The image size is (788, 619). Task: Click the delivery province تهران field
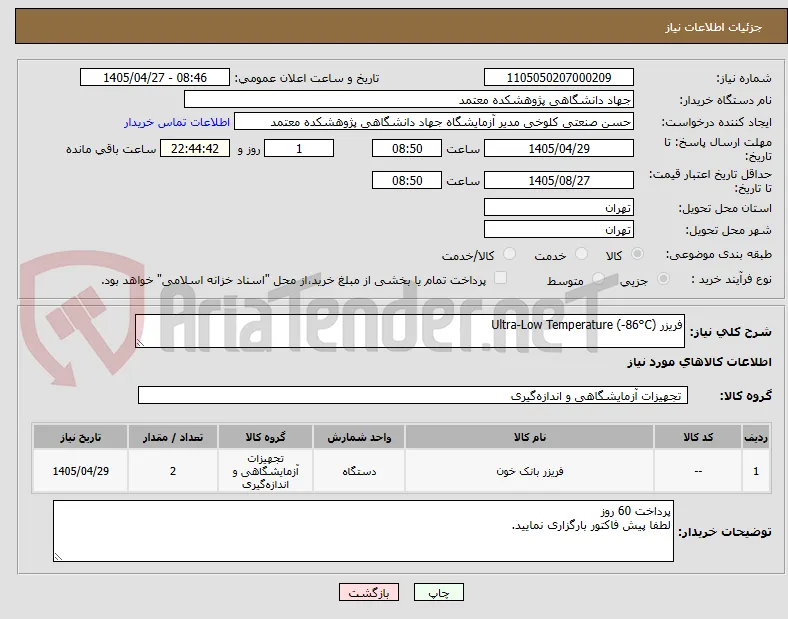click(x=559, y=207)
